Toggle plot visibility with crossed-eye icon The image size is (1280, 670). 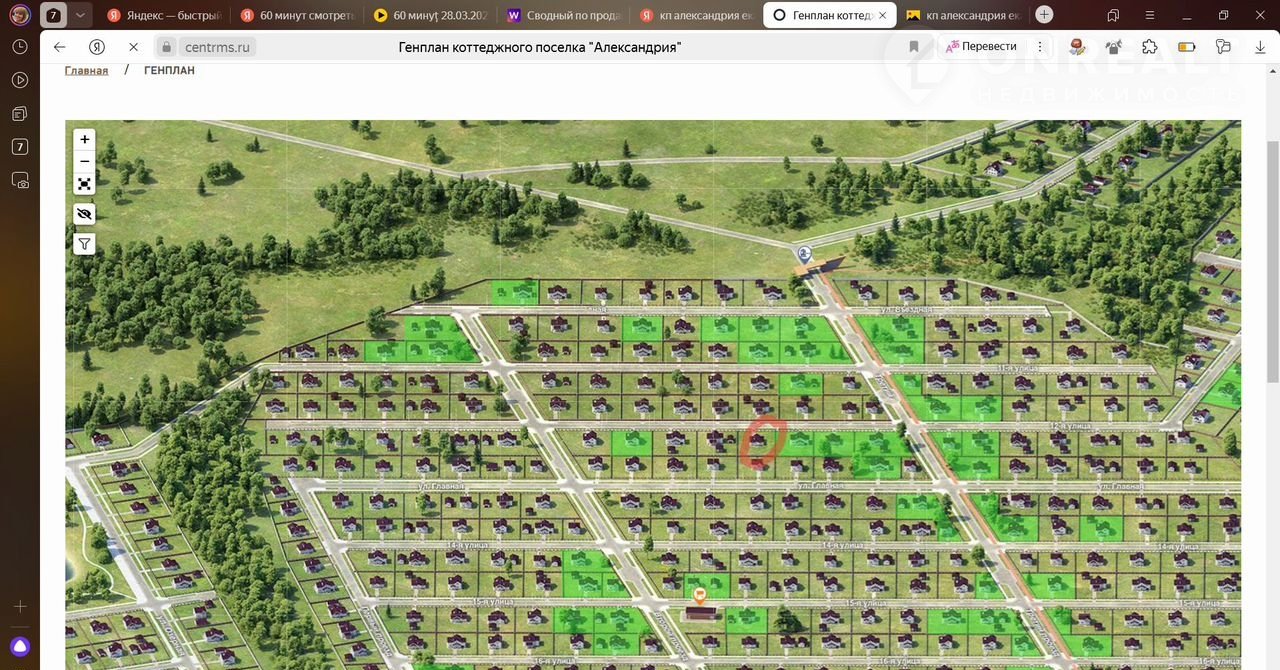pos(85,214)
